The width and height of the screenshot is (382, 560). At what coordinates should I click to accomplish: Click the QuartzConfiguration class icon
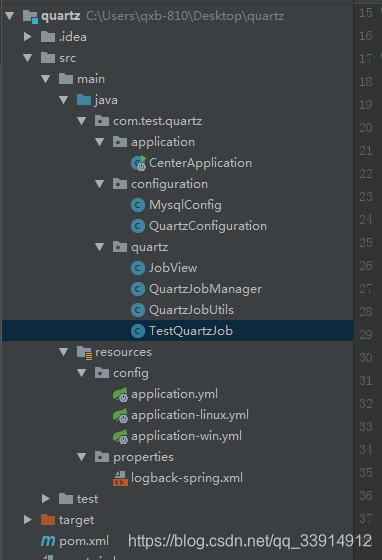(x=138, y=226)
